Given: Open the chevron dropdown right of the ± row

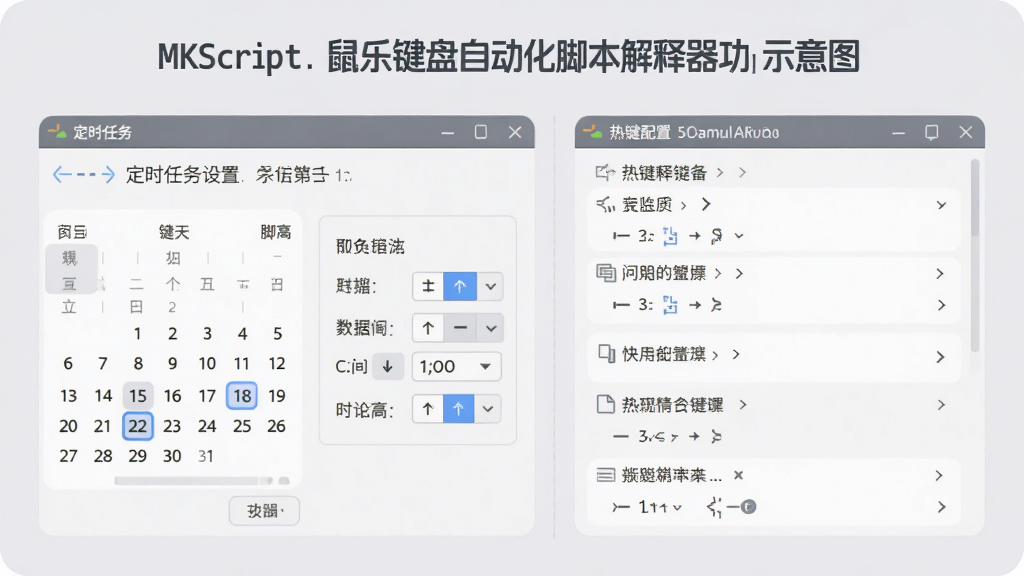Looking at the screenshot, I should pyautogui.click(x=490, y=286).
